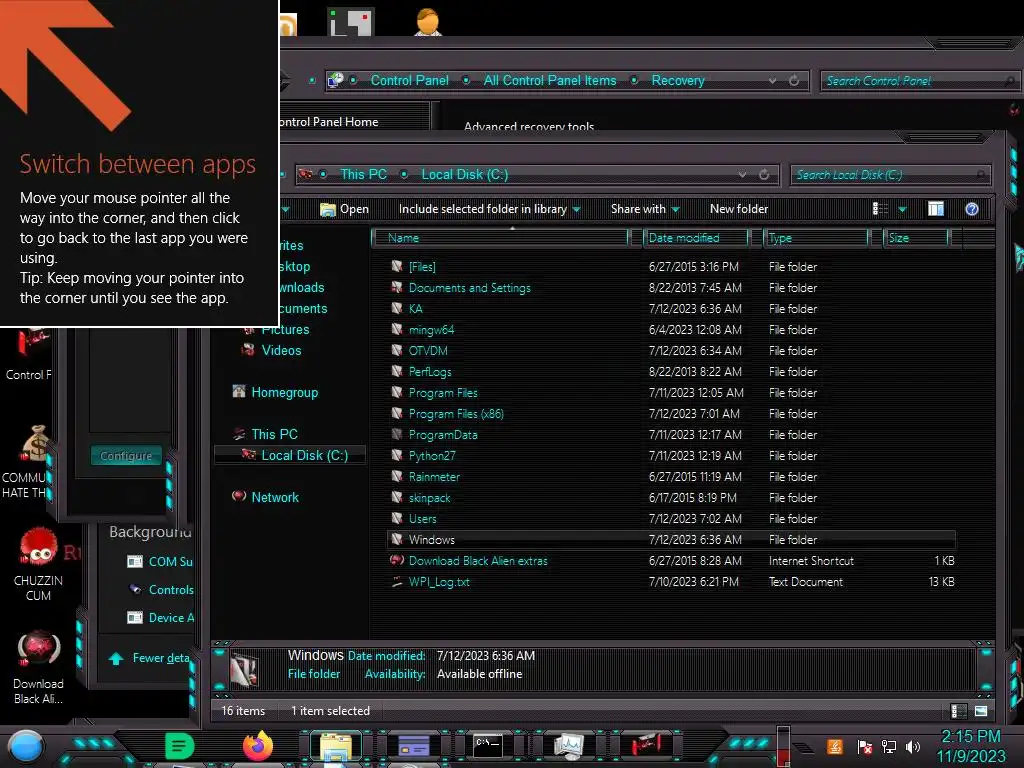The height and width of the screenshot is (768, 1024).
Task: Expand the Local Disk address history dropdown
Action: (x=742, y=174)
